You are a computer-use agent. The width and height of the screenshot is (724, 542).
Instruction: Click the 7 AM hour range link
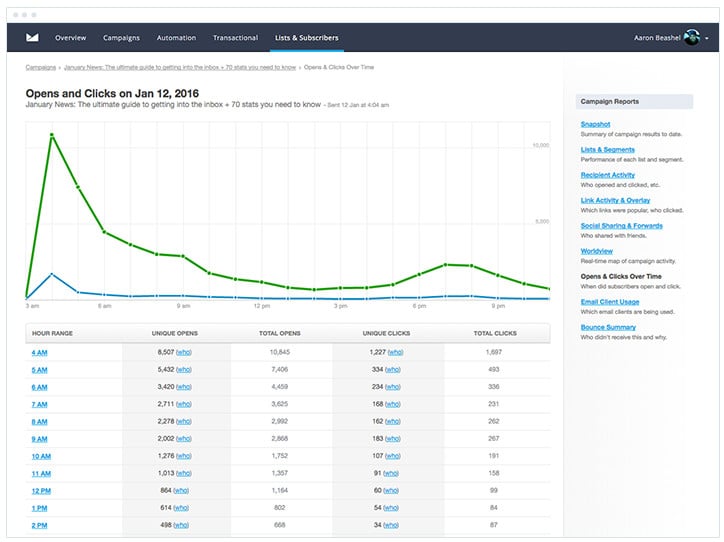pos(39,404)
